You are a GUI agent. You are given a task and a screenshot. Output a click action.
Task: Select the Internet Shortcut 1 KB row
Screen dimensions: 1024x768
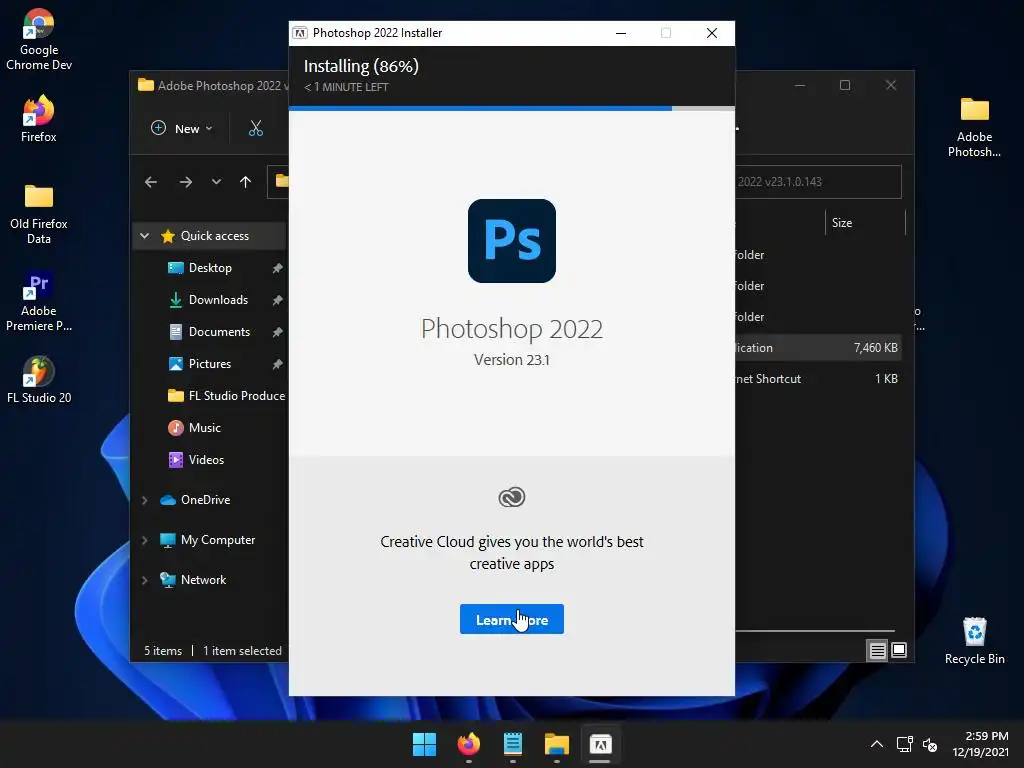pyautogui.click(x=818, y=379)
